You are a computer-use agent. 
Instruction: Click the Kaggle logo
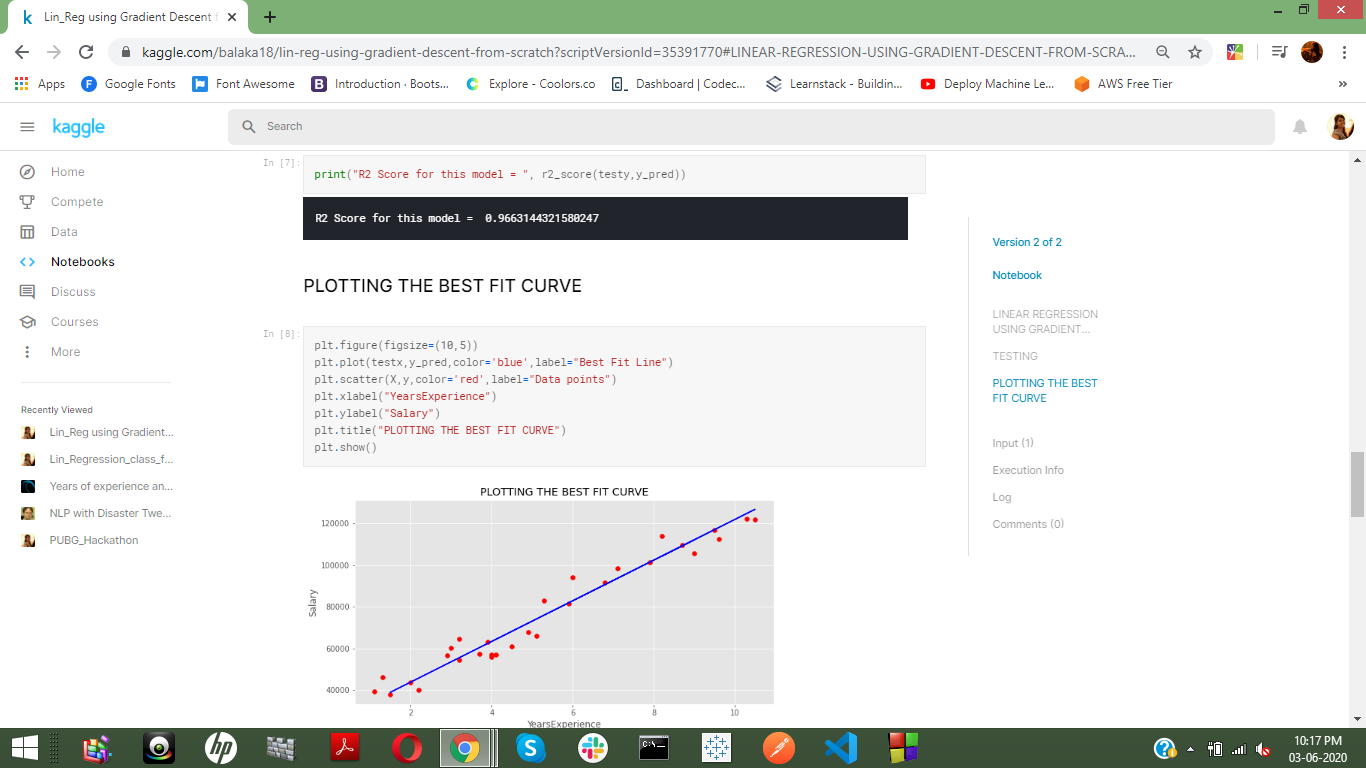point(77,127)
